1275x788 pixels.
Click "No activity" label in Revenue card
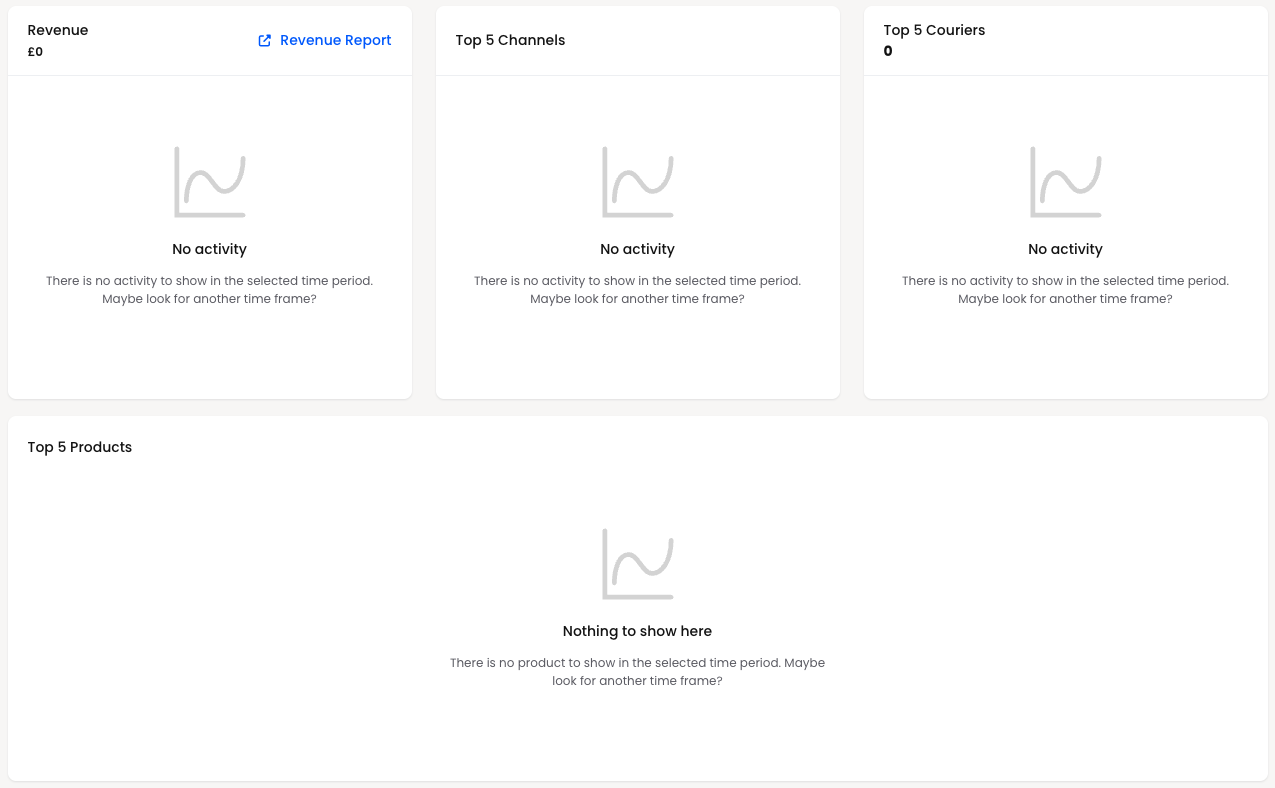pos(209,249)
